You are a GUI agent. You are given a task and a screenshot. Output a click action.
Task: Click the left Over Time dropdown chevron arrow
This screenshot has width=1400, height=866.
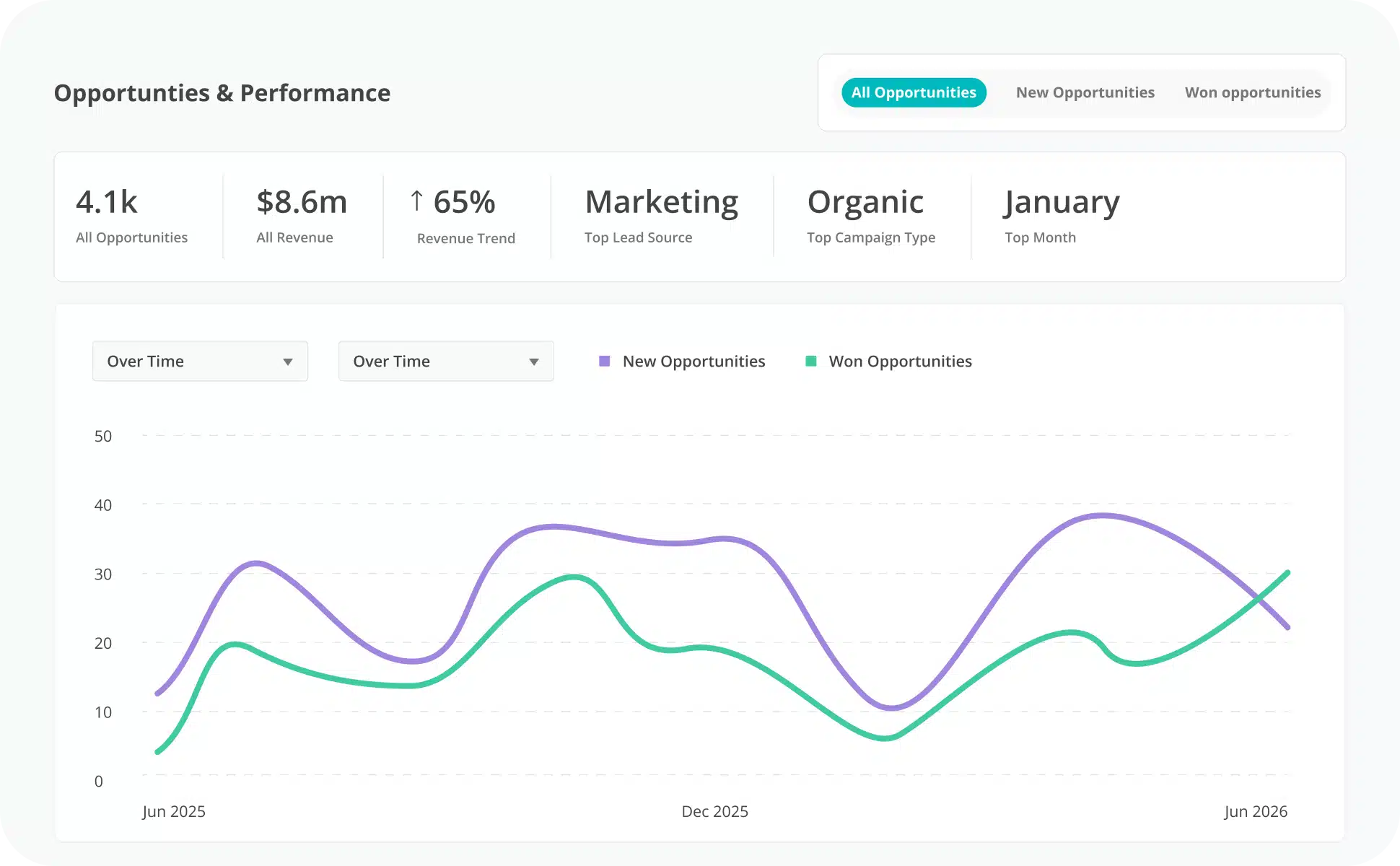click(288, 361)
